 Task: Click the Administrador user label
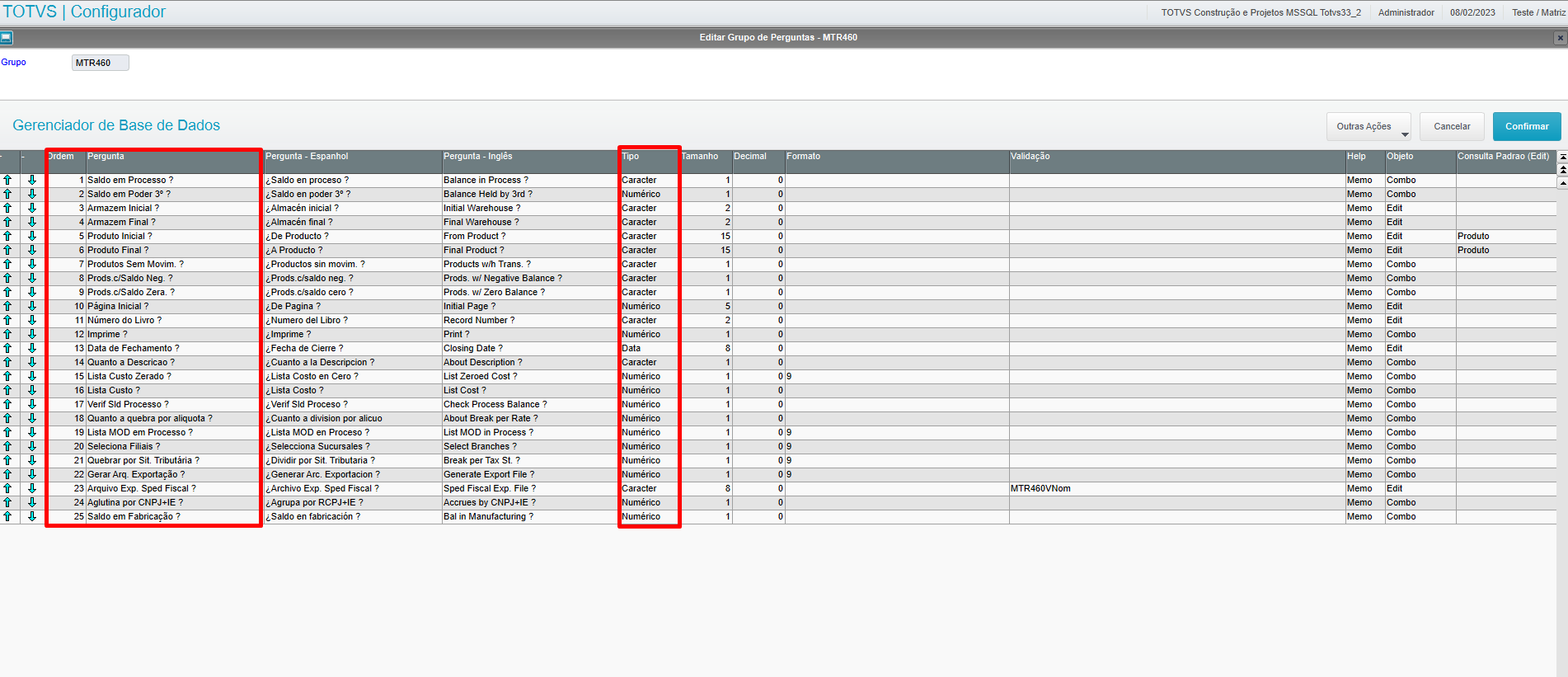pos(1406,12)
